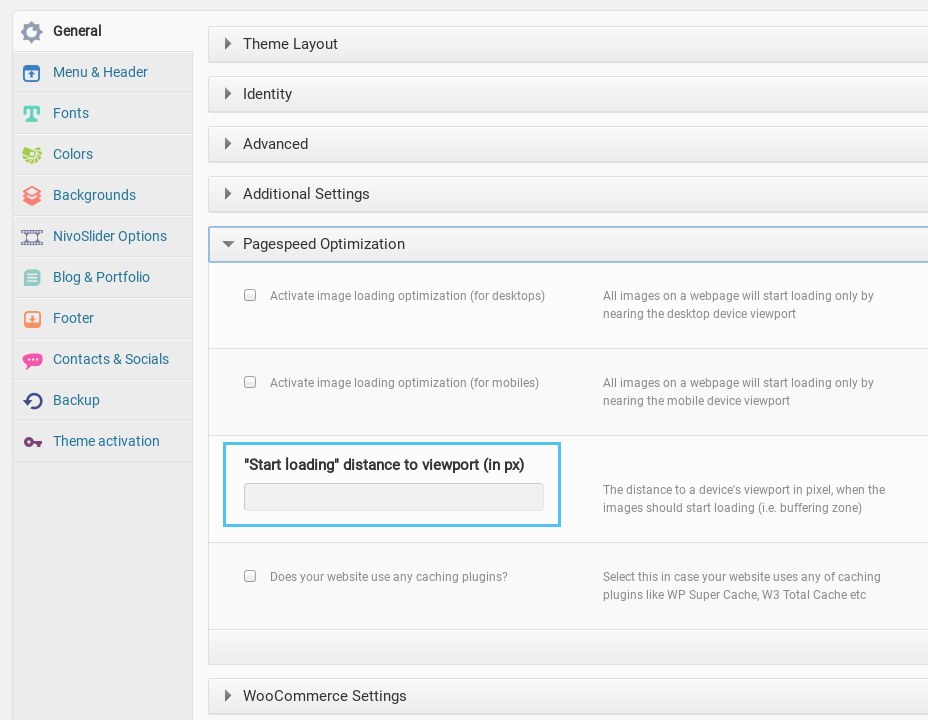Click the Backgrounds layers icon
928x720 pixels.
pos(32,195)
